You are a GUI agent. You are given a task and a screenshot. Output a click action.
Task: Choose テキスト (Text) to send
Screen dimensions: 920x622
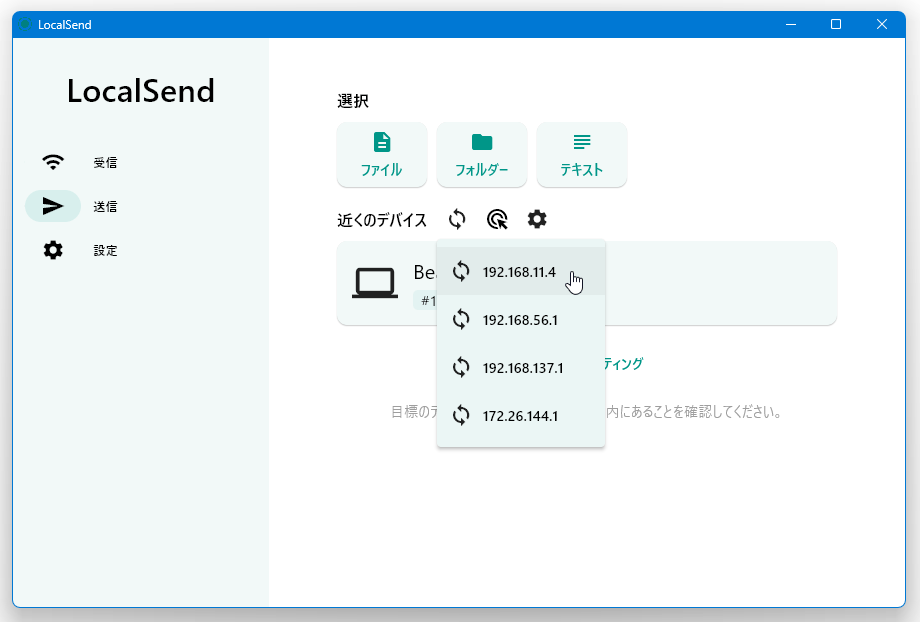point(581,155)
